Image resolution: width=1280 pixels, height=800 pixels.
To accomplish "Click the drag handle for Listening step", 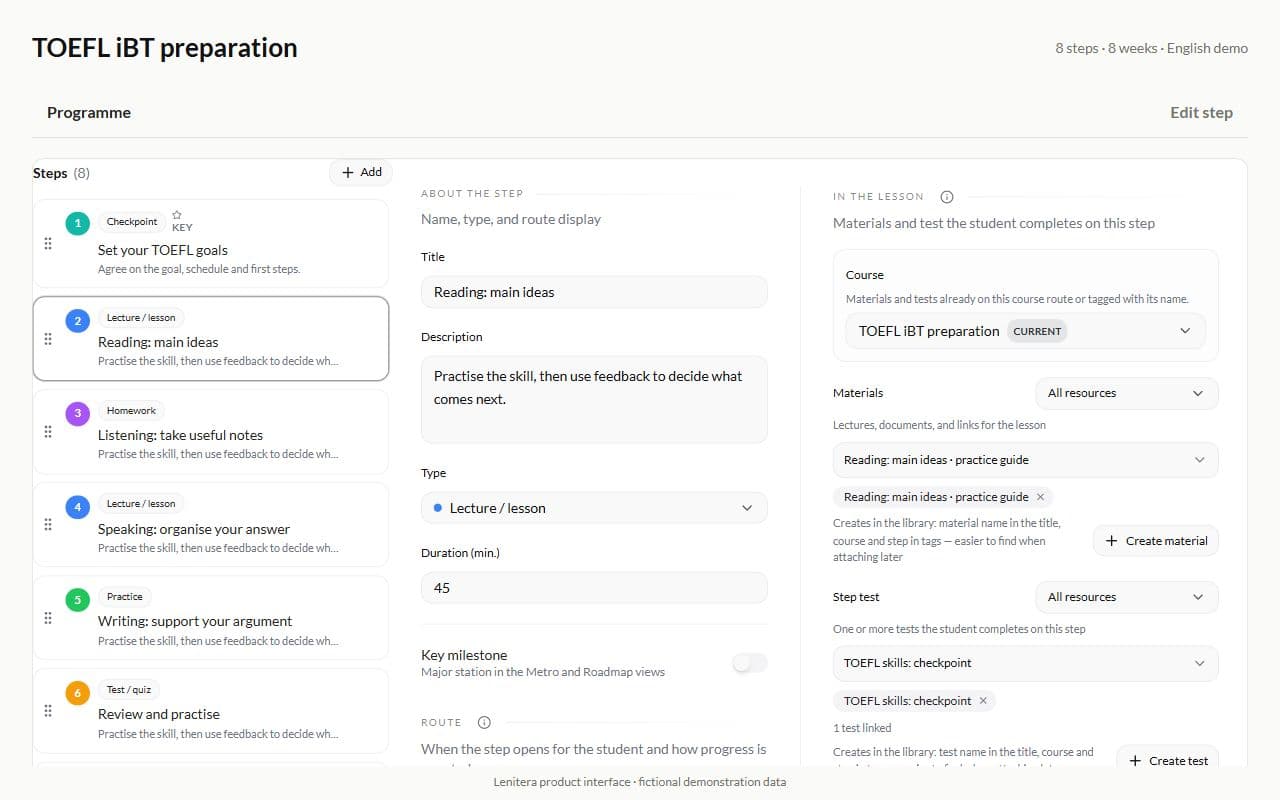I will (x=48, y=431).
